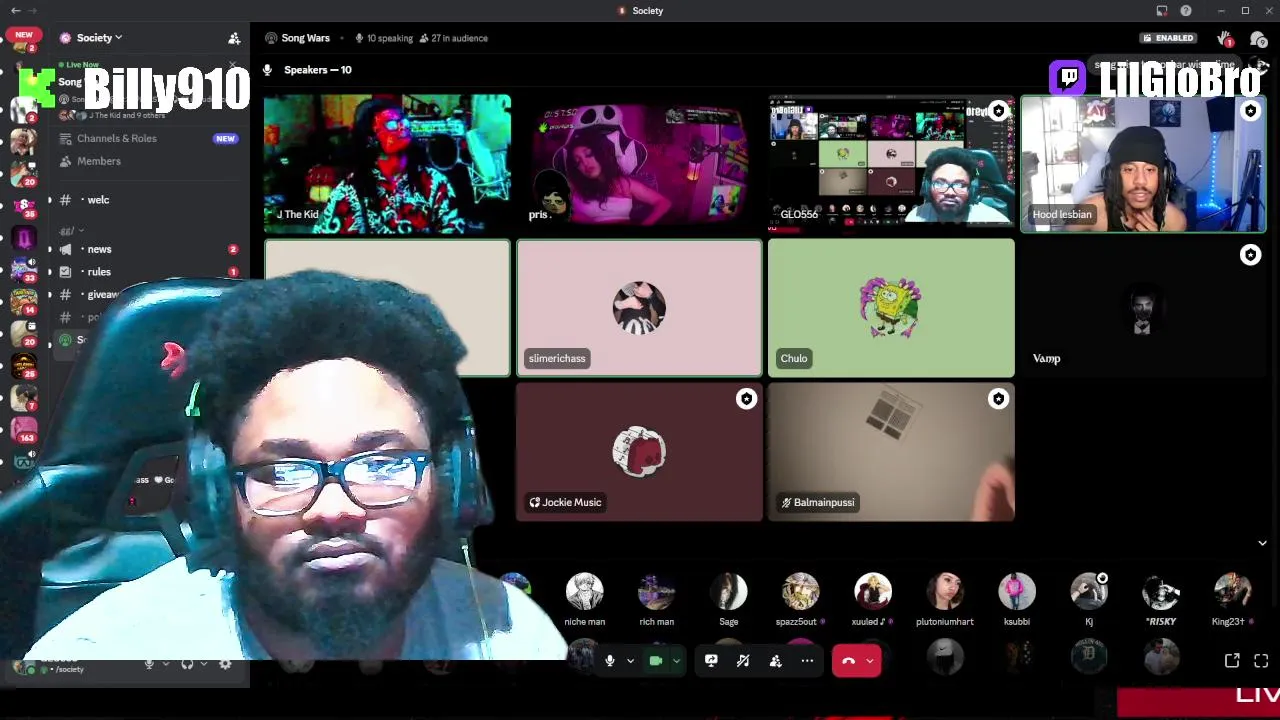Click audience member Kj avatar
The image size is (1280, 720).
1088,591
